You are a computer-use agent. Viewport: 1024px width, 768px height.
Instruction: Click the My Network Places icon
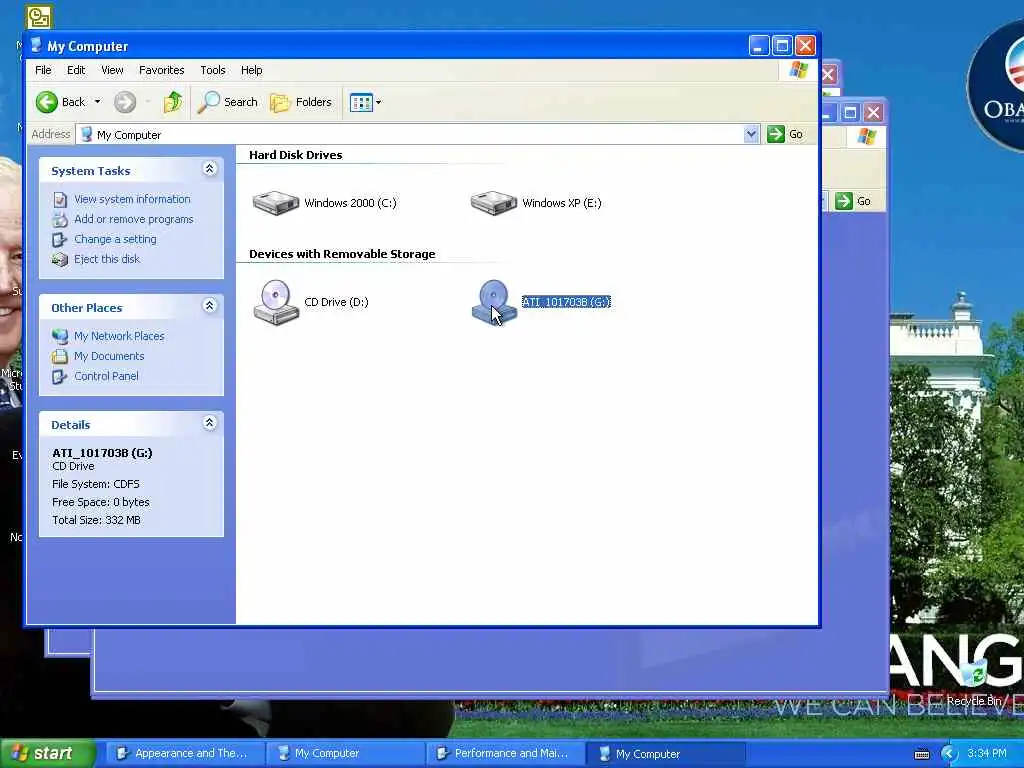60,336
